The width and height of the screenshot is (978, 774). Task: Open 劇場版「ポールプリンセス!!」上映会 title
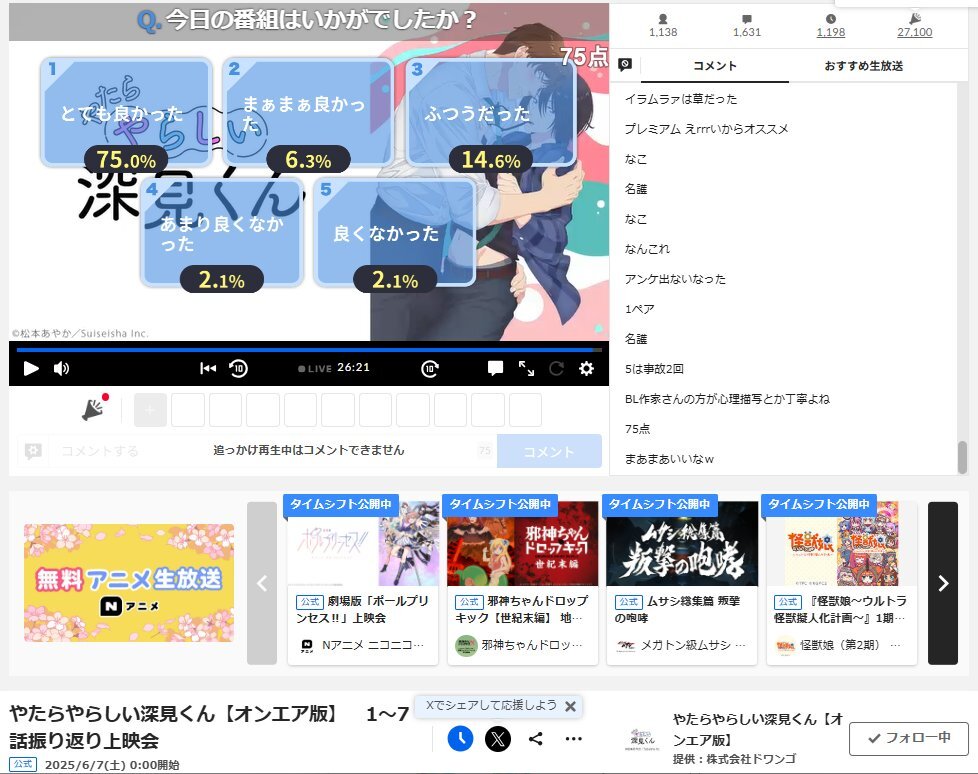point(362,609)
